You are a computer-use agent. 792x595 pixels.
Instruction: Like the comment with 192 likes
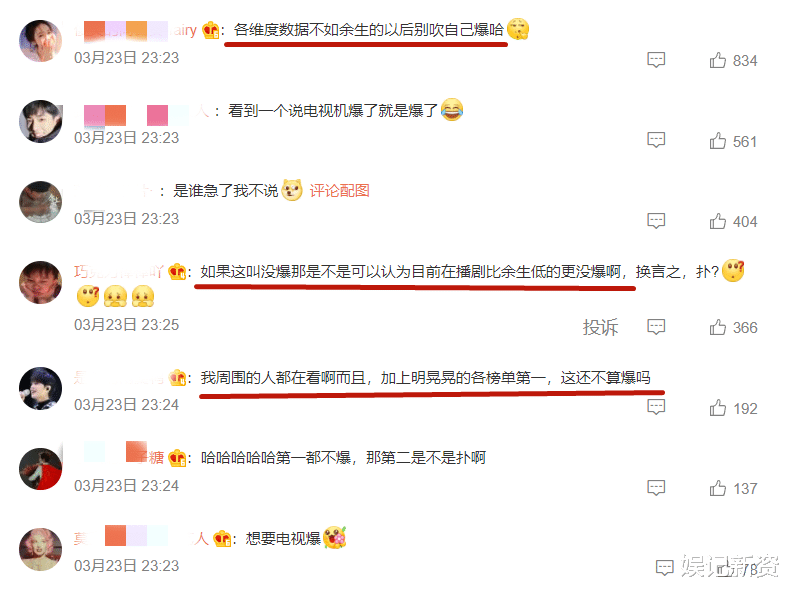(x=717, y=408)
